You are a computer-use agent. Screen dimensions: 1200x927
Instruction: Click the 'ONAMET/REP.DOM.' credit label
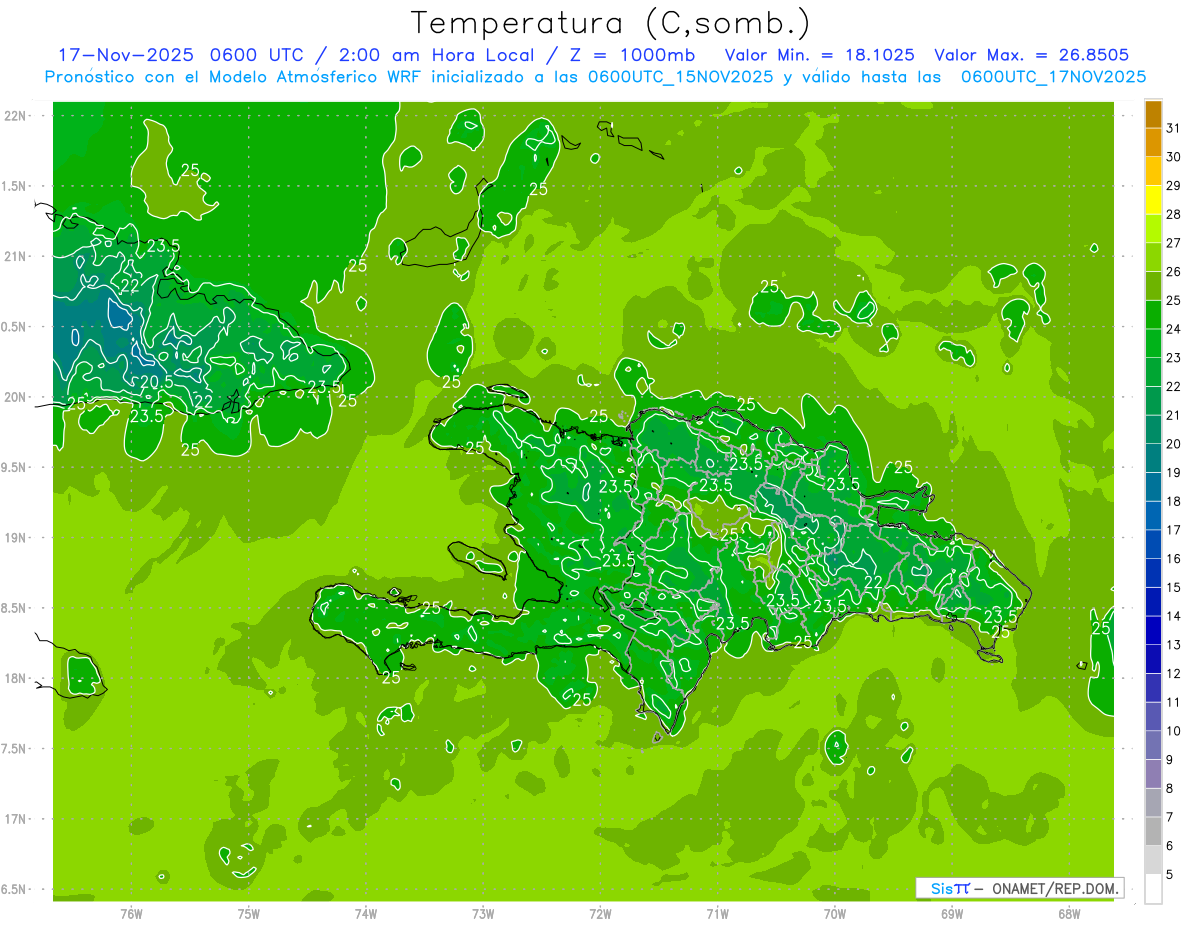pyautogui.click(x=1053, y=888)
